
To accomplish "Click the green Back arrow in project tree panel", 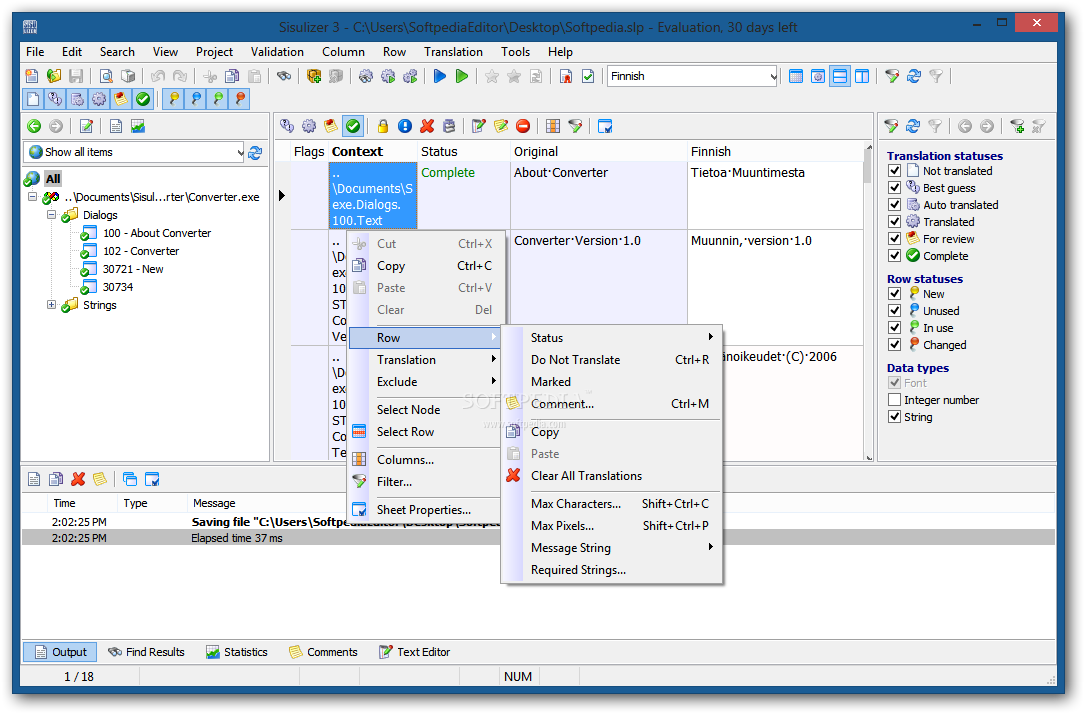I will pyautogui.click(x=34, y=126).
